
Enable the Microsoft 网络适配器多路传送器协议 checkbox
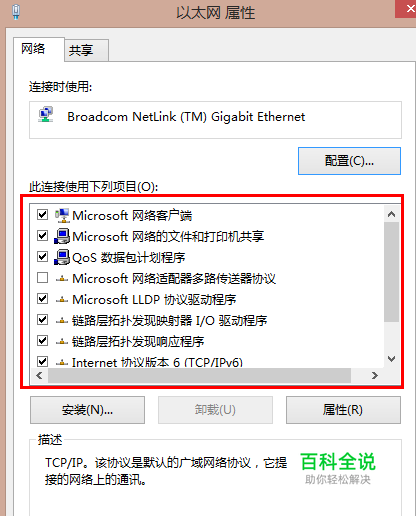point(42,278)
